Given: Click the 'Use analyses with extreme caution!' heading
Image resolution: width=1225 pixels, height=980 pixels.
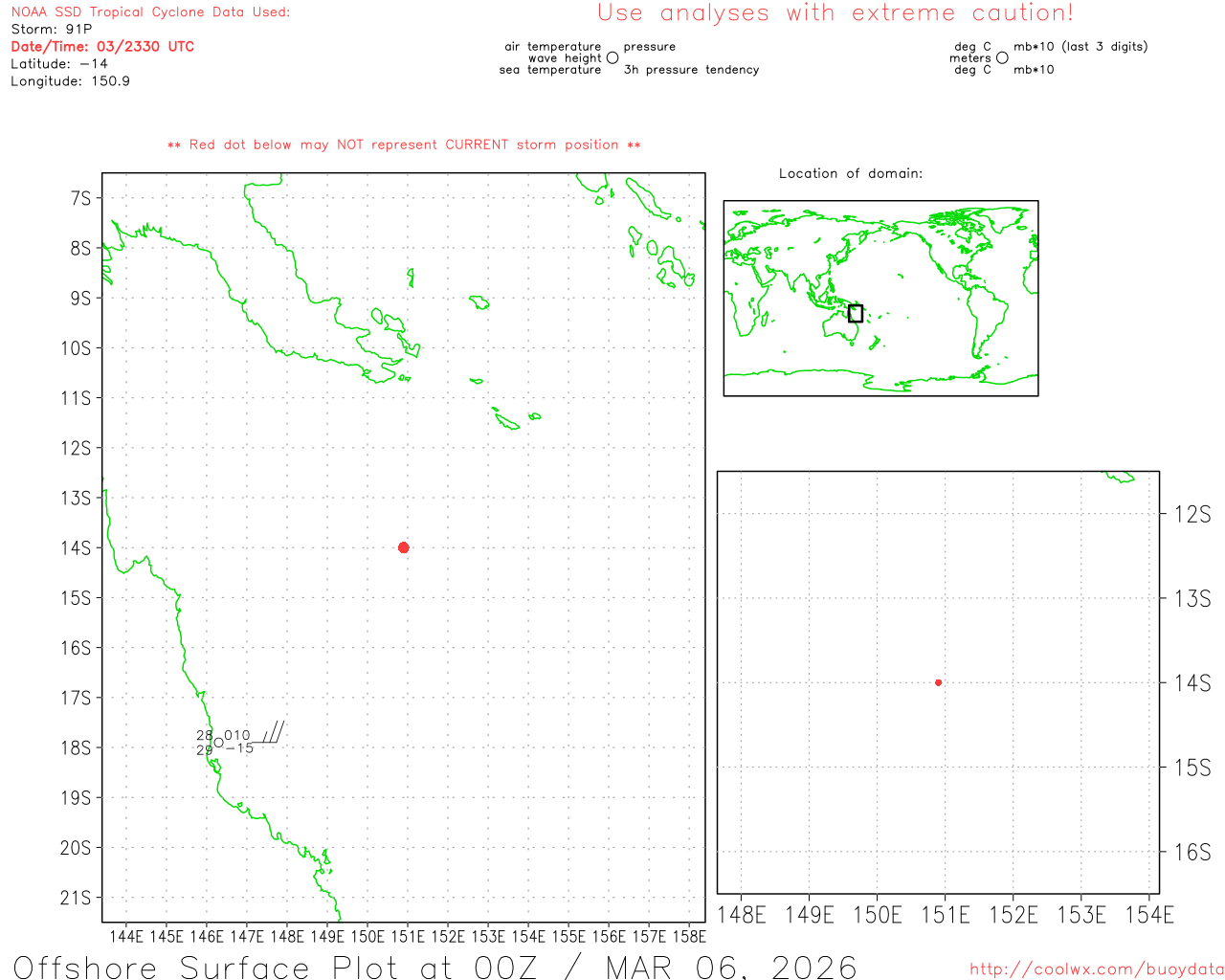Looking at the screenshot, I should click(835, 13).
